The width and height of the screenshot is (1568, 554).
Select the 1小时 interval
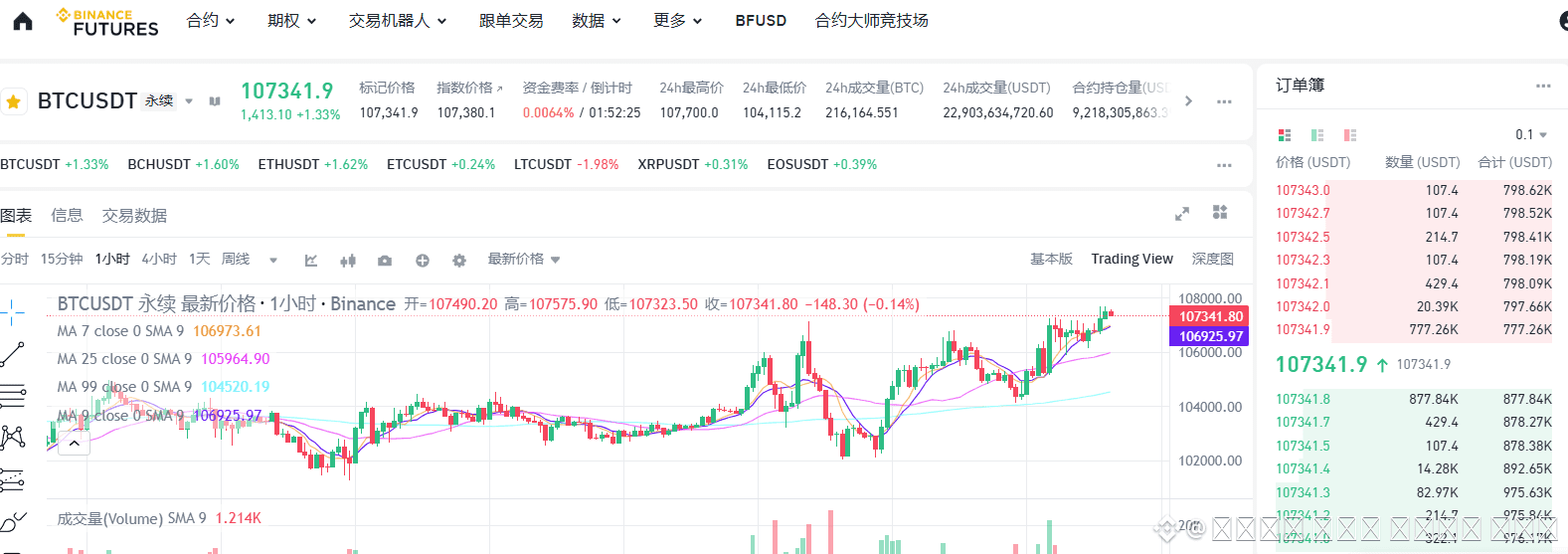tap(112, 260)
